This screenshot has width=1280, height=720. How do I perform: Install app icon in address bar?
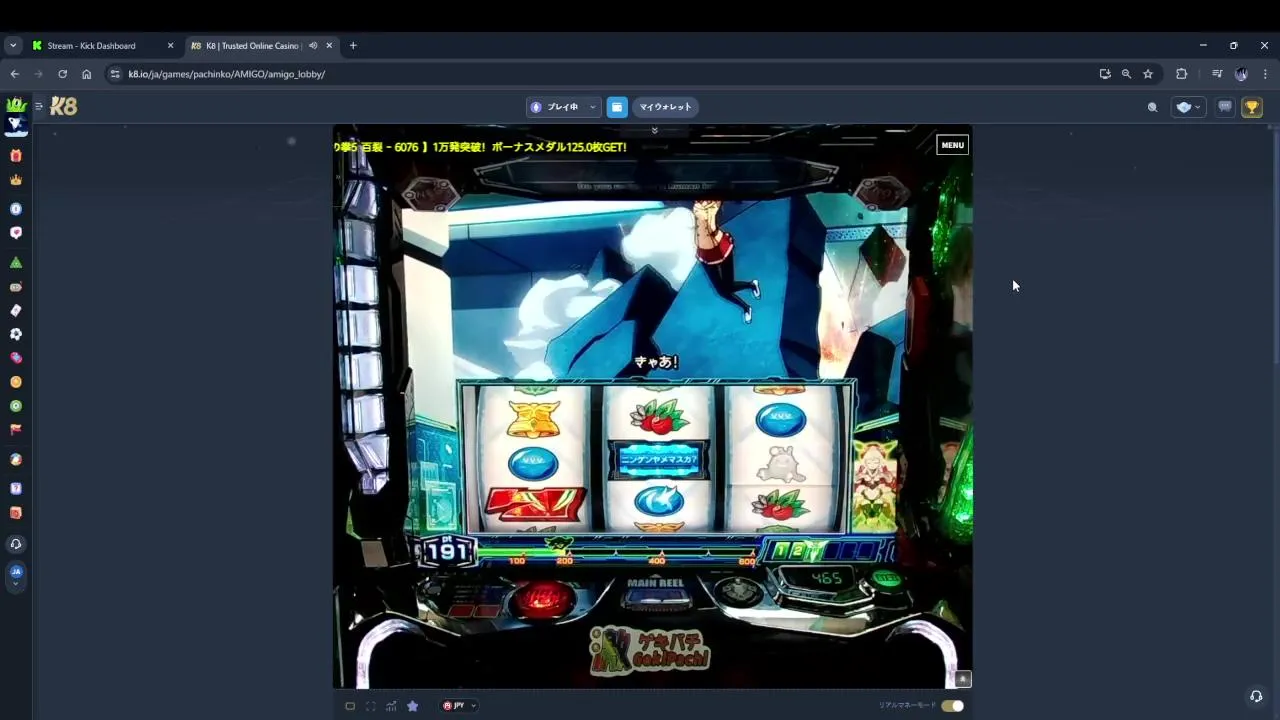pyautogui.click(x=1105, y=74)
